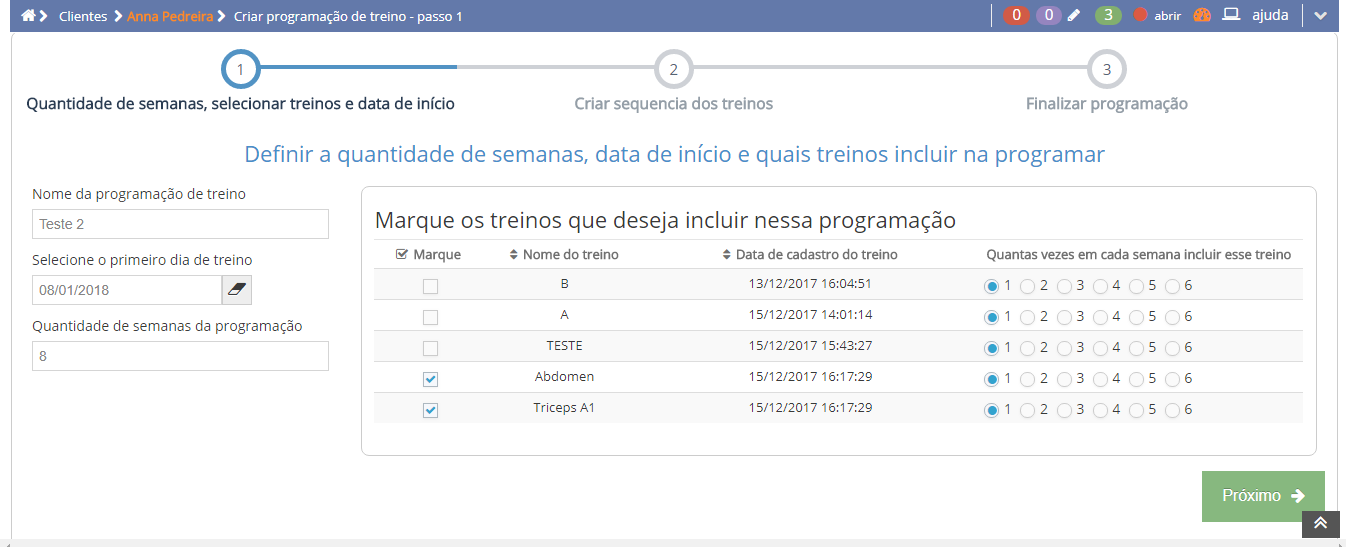Check the box for treino B
Screen dimensions: 1346x547
(x=430, y=286)
